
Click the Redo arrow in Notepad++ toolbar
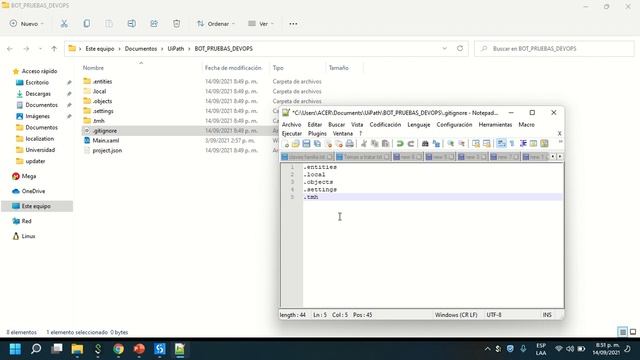click(411, 144)
